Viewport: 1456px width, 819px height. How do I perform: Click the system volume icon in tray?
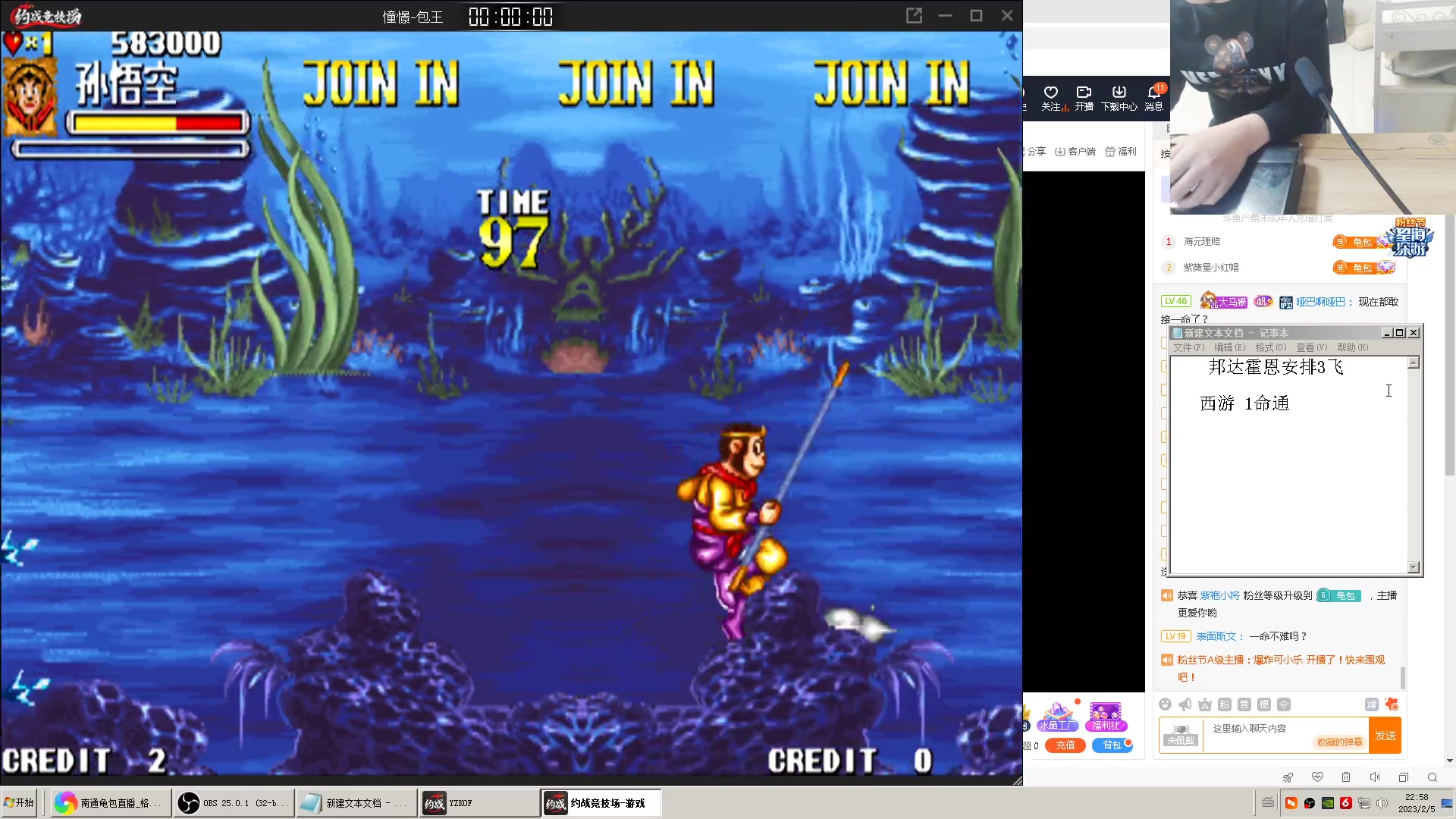pos(1382,803)
